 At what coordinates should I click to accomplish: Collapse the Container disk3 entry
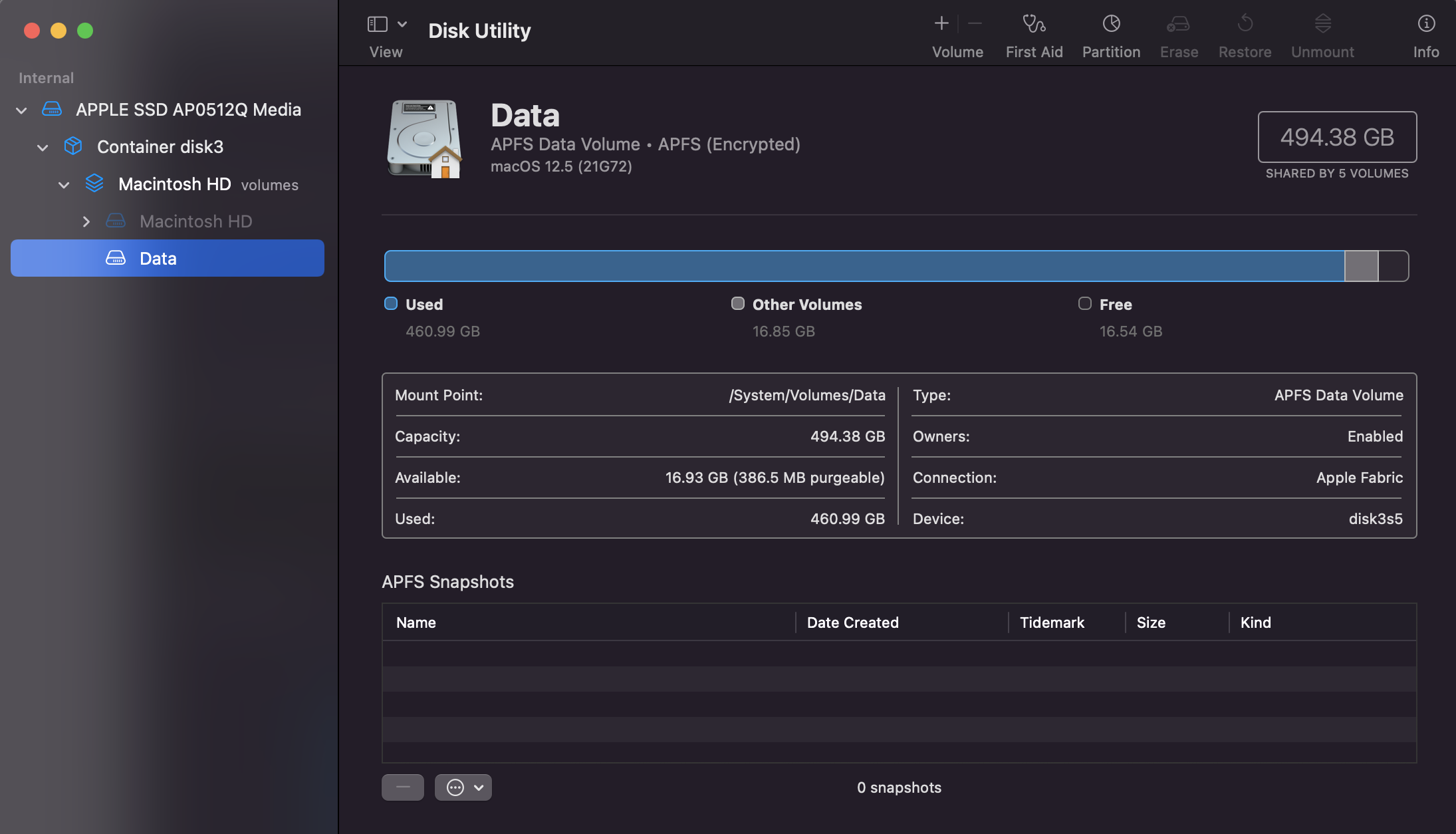point(43,148)
